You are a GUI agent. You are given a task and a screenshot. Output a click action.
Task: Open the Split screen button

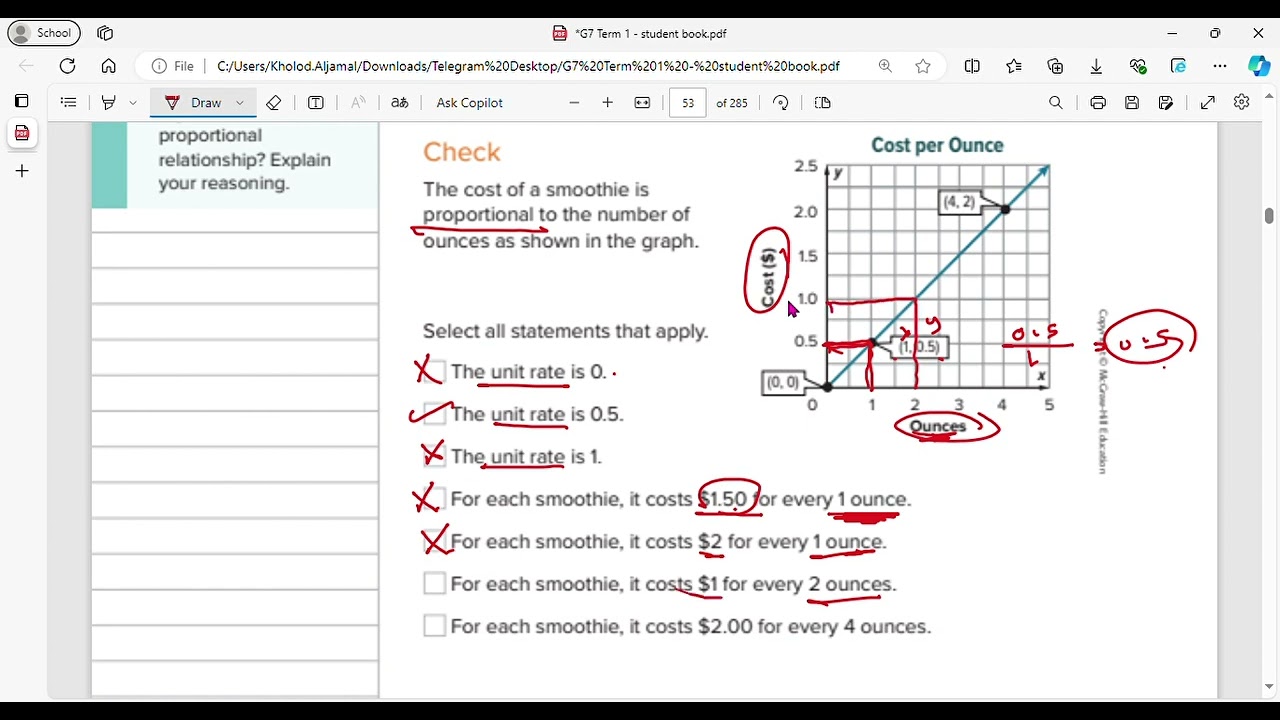point(972,66)
